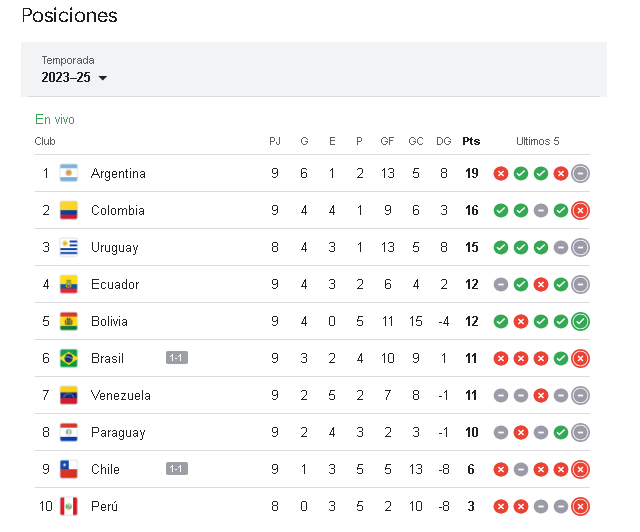Click the Uruguay flag icon
Image resolution: width=640 pixels, height=532 pixels.
point(69,247)
